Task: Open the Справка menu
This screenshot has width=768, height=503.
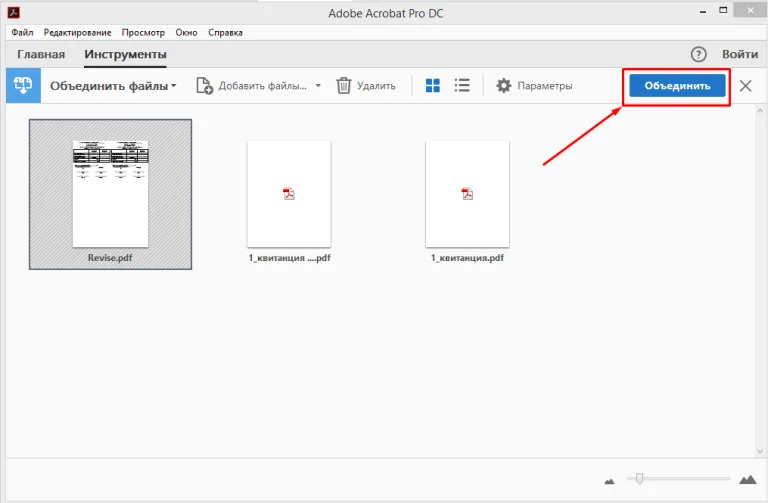Action: click(225, 32)
